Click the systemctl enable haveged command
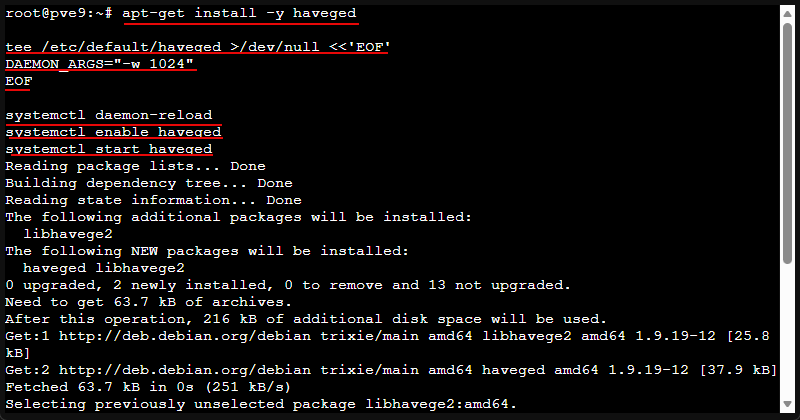Image resolution: width=800 pixels, height=420 pixels. [113, 132]
